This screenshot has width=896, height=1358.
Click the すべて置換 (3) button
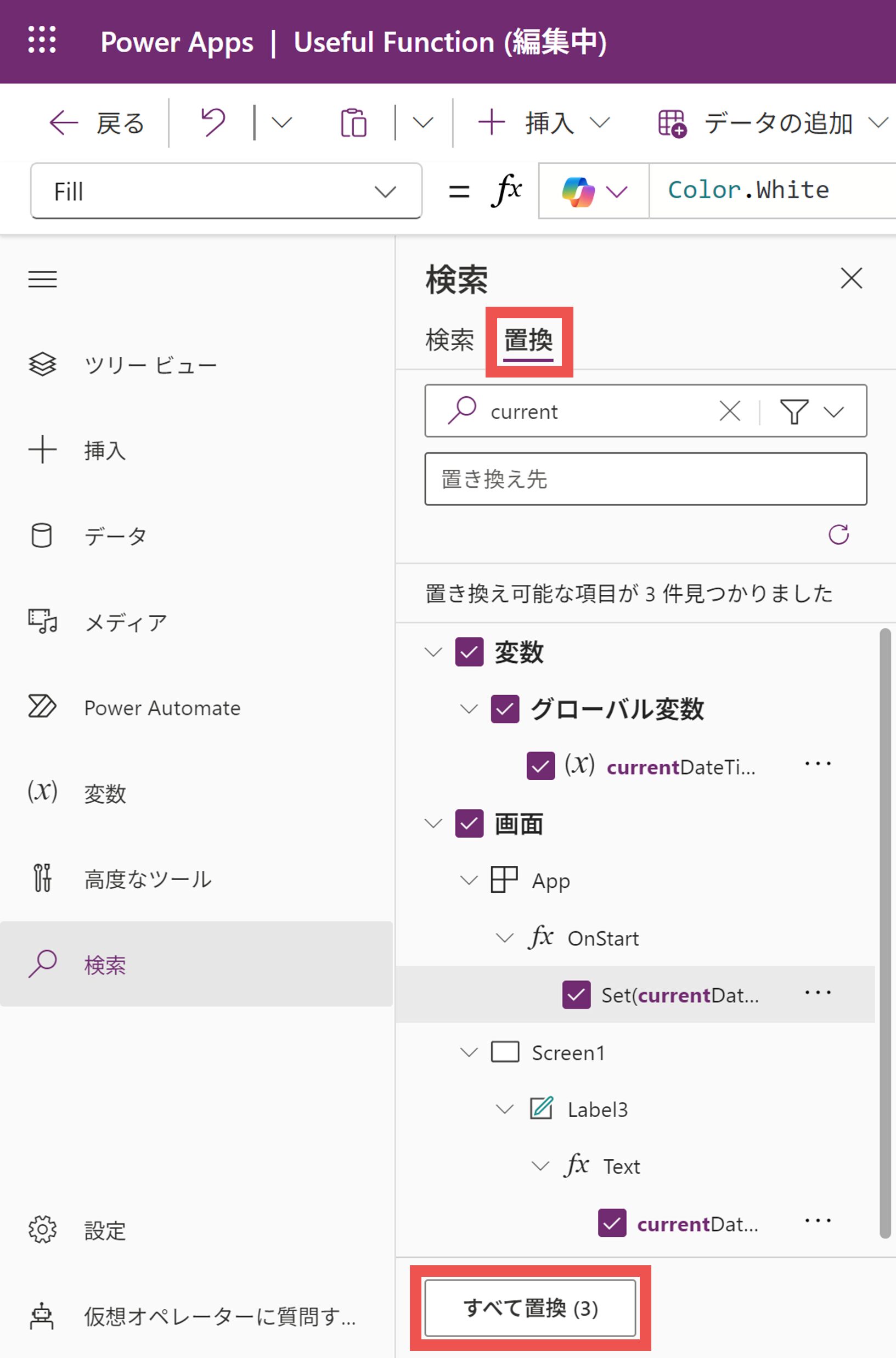point(529,1308)
